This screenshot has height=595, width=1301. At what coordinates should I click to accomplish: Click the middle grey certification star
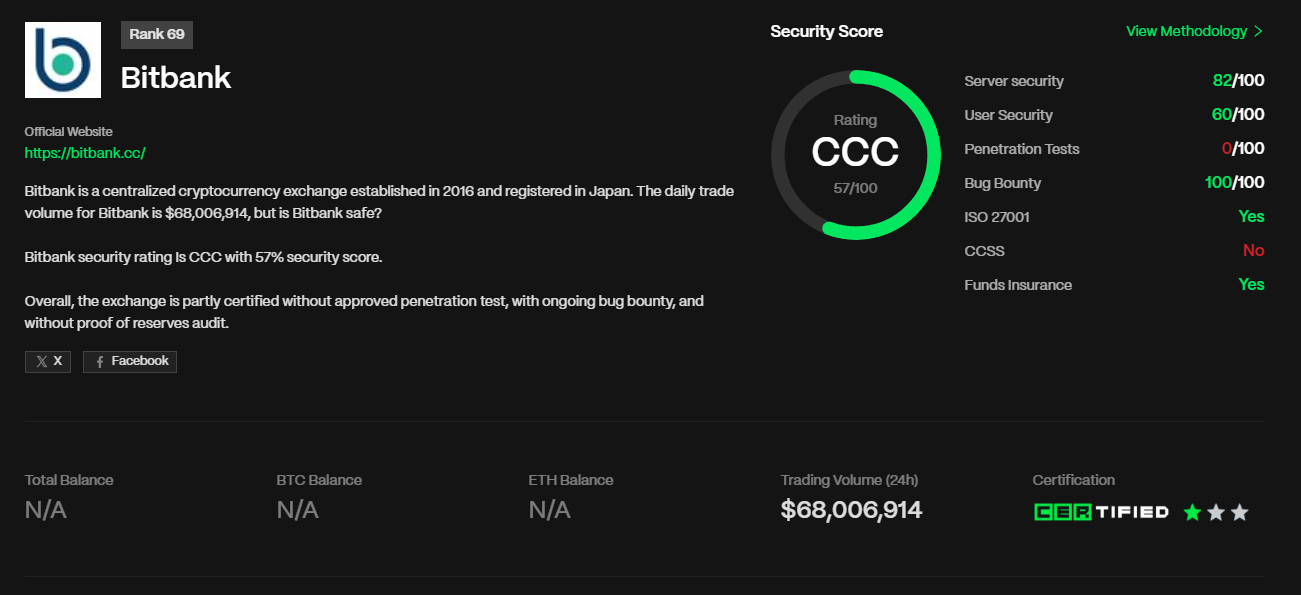[1216, 512]
